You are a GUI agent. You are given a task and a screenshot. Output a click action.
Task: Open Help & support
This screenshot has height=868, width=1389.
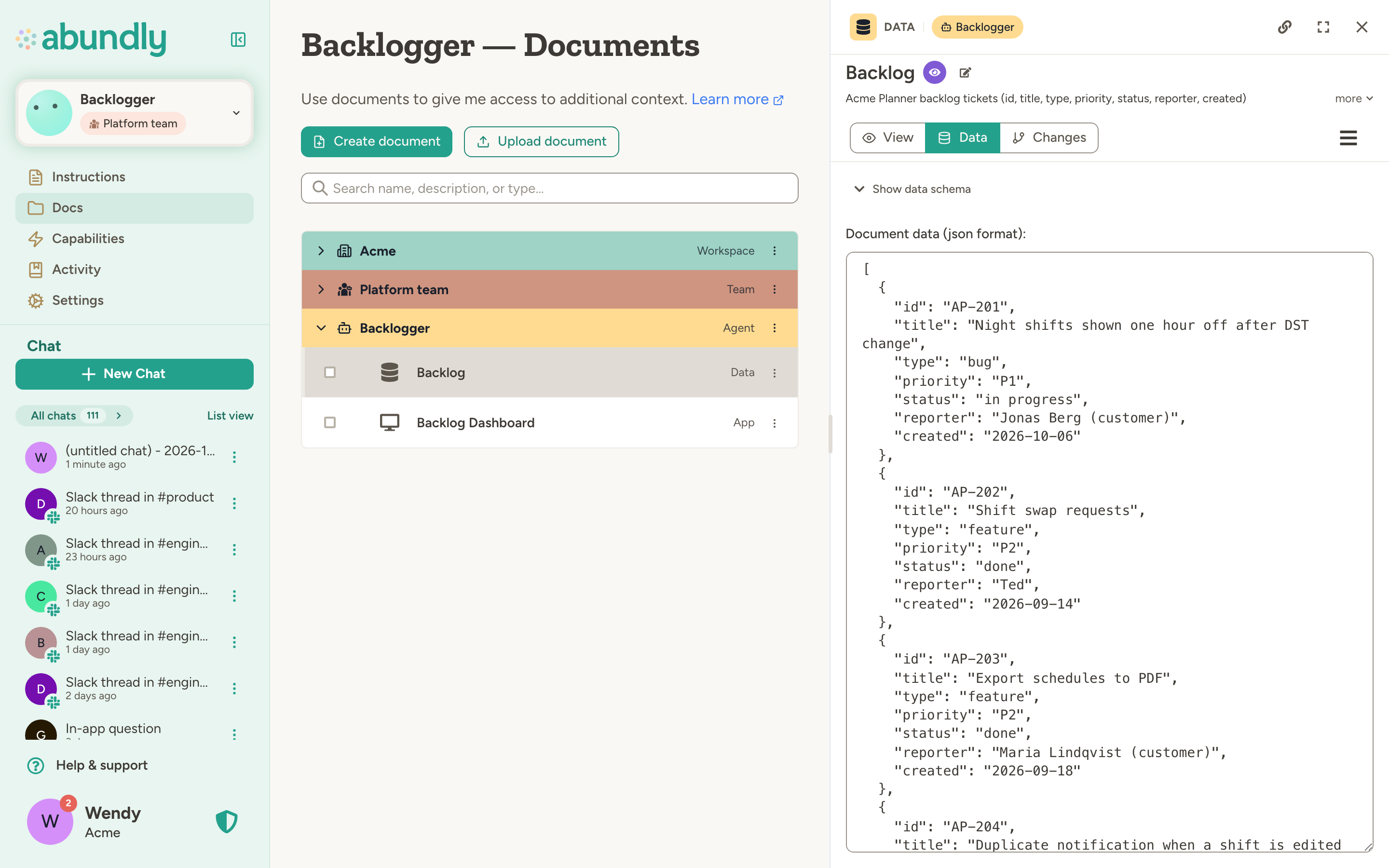tap(87, 765)
